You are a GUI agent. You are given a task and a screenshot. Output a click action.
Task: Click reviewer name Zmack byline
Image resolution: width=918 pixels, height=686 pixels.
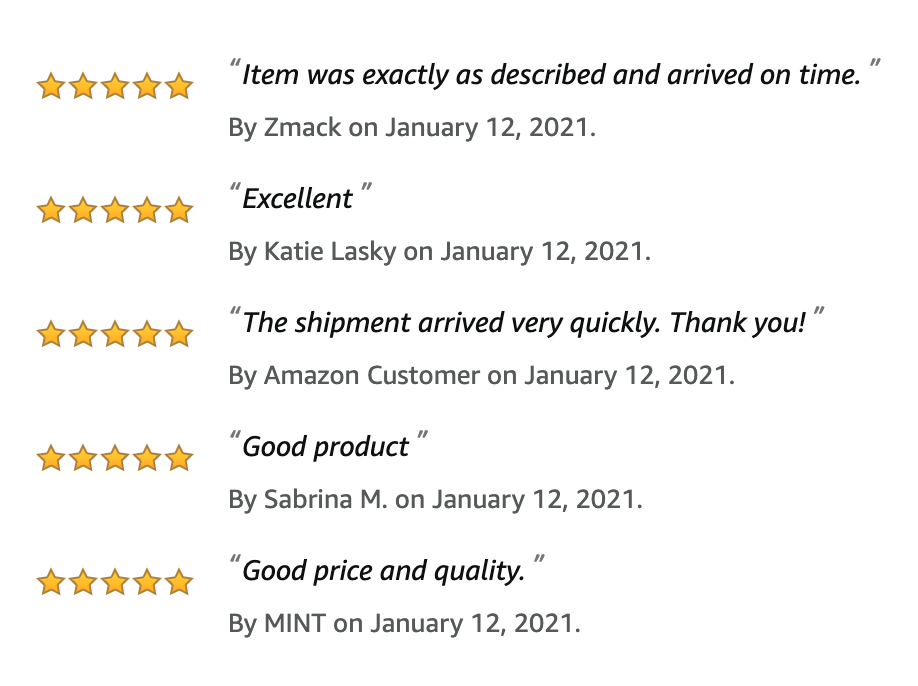(x=412, y=128)
